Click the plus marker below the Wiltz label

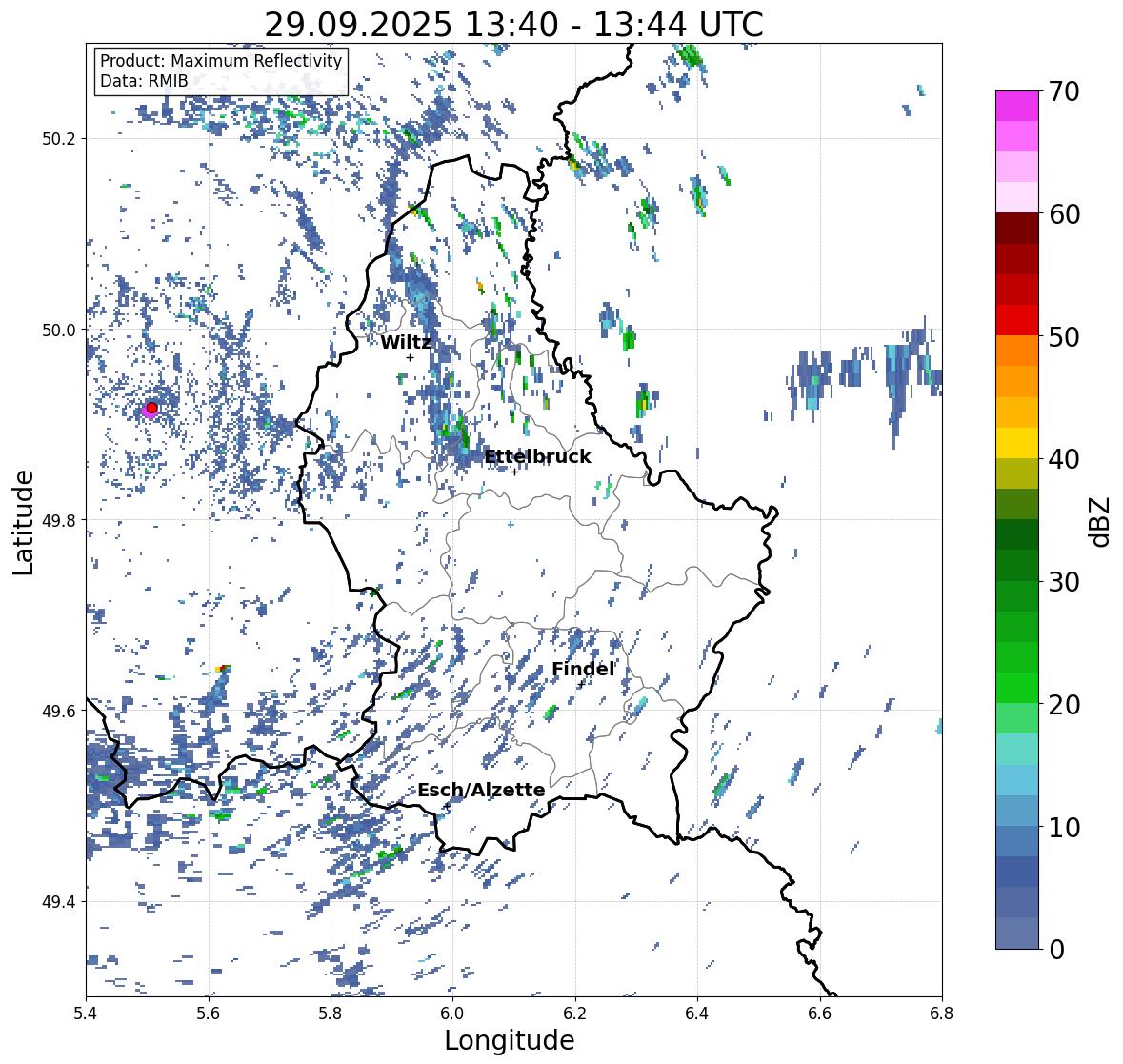pos(410,358)
